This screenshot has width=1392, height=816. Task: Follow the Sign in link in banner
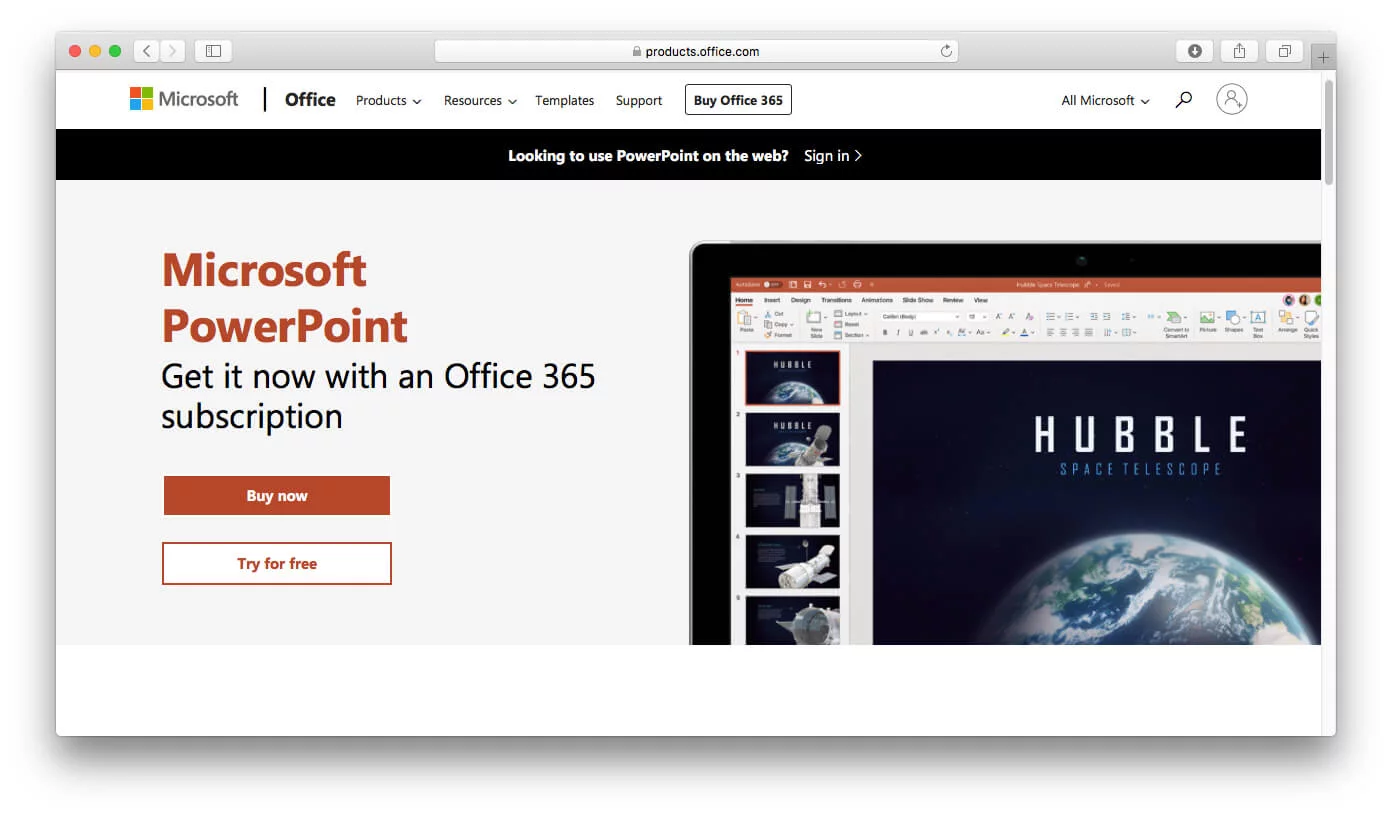[833, 155]
